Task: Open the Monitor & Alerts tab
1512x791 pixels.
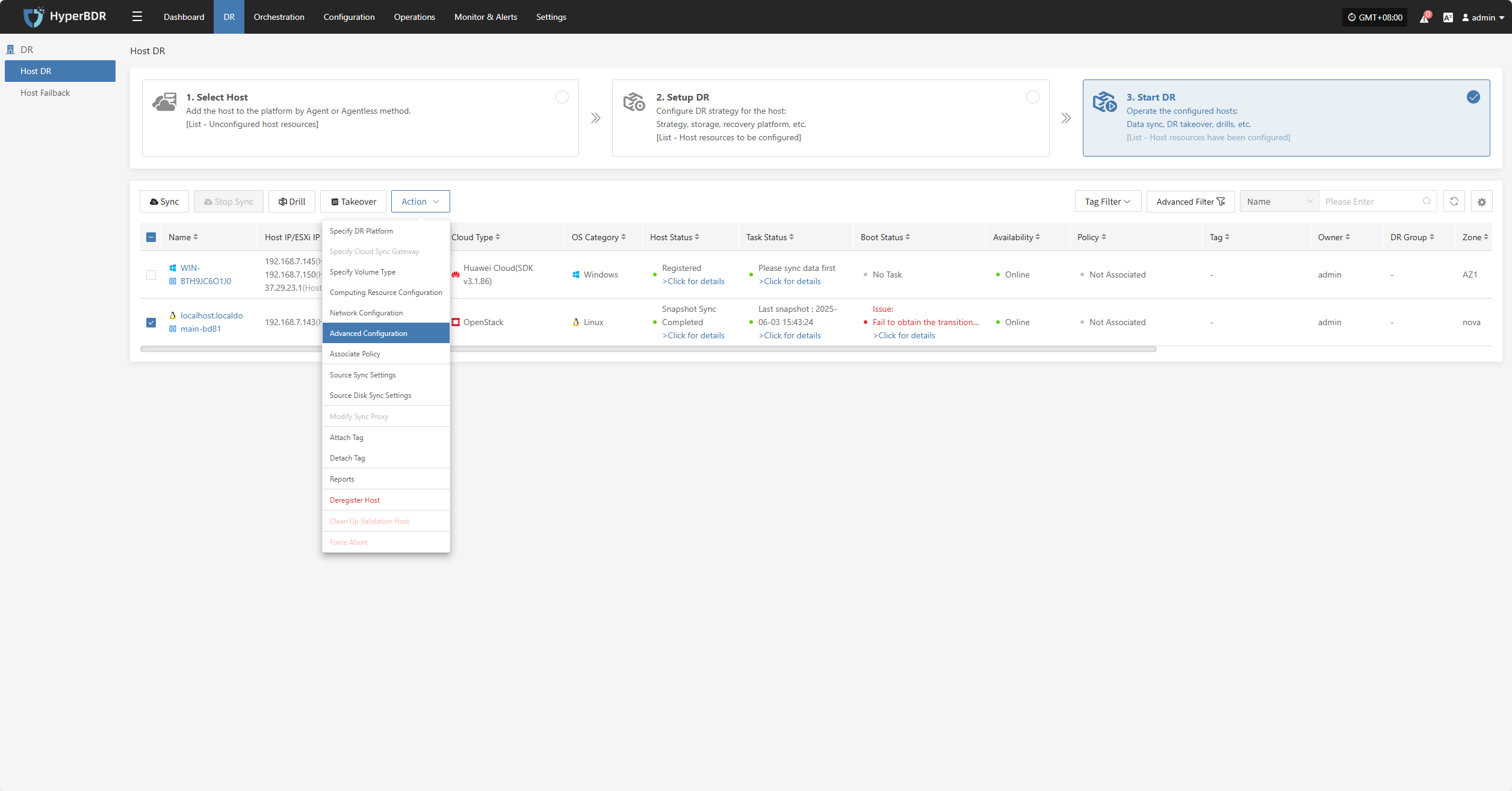Action: click(486, 17)
